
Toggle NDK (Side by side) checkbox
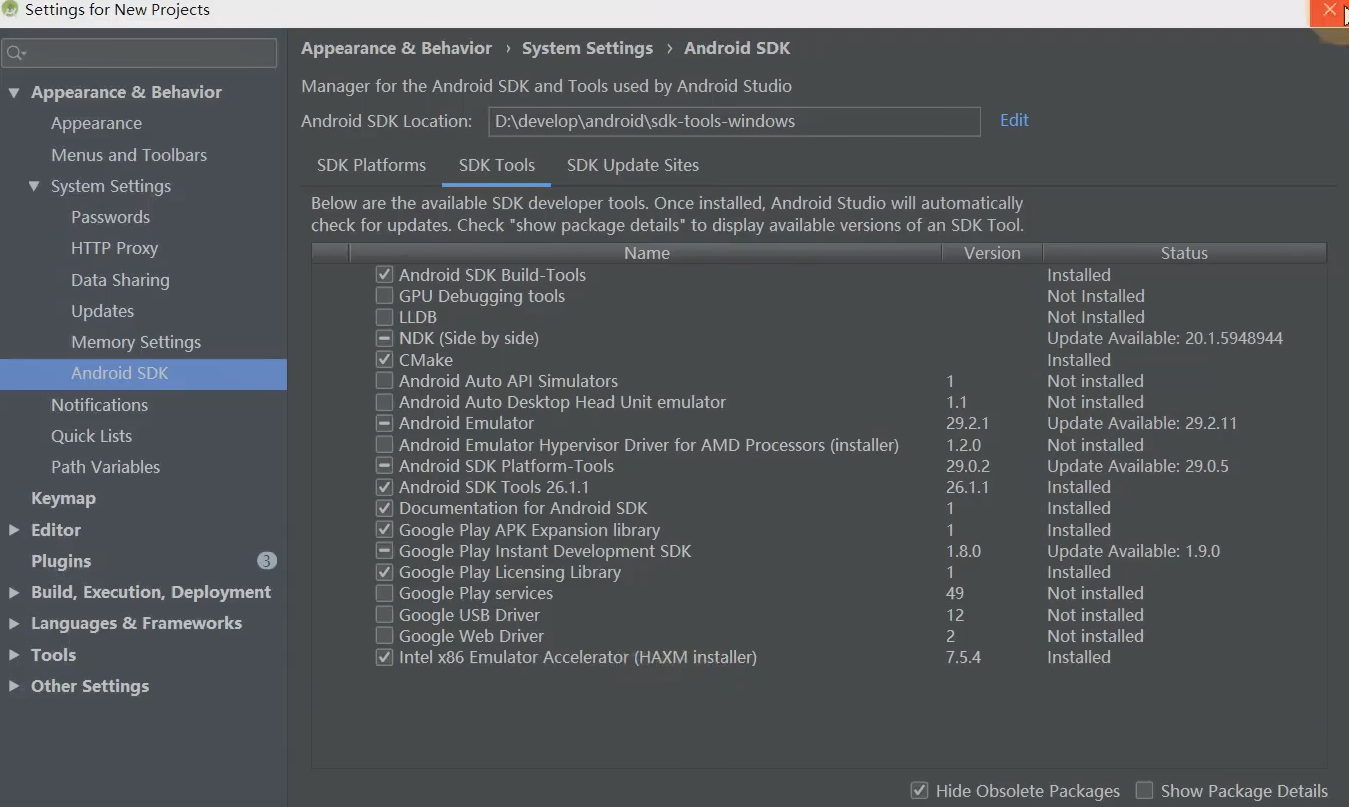coord(384,338)
